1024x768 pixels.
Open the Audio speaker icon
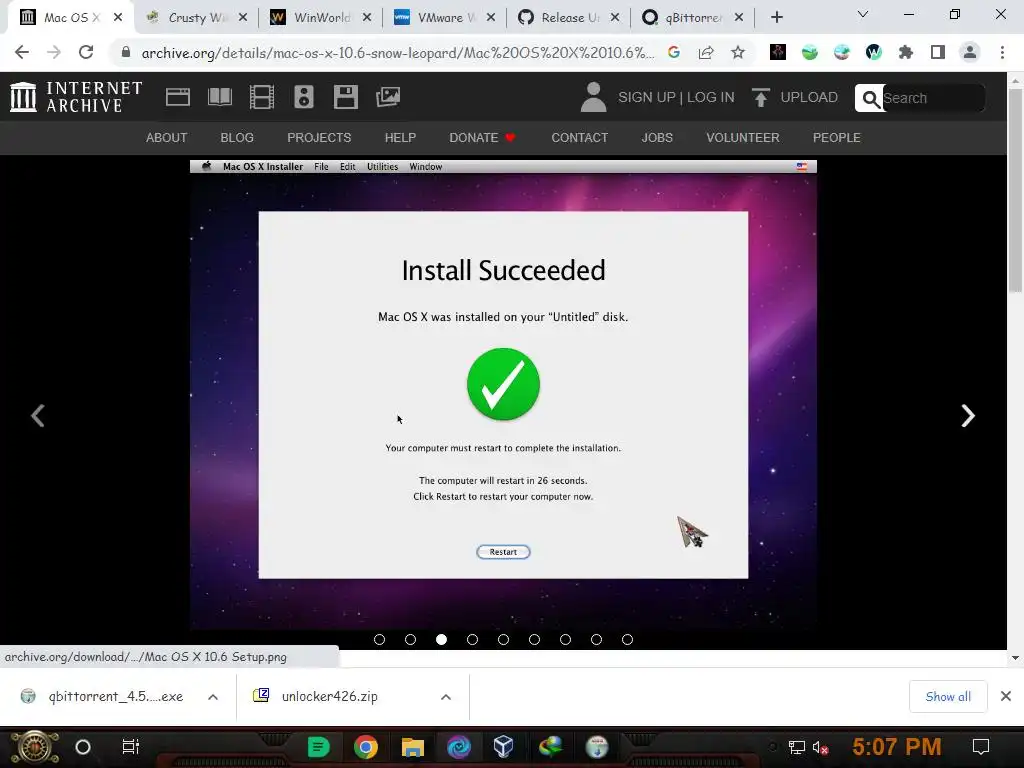click(304, 97)
